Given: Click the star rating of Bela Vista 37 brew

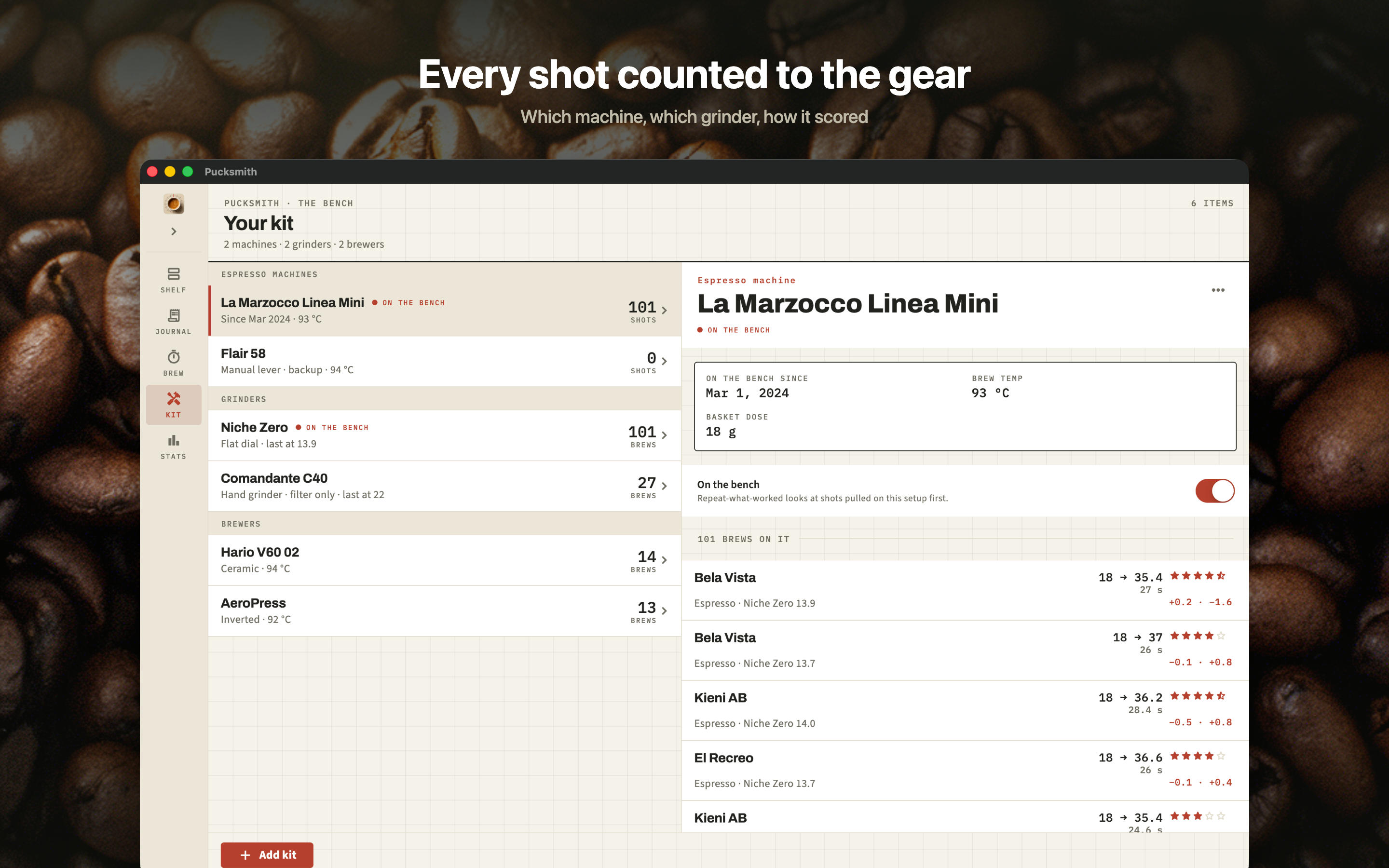Looking at the screenshot, I should pos(1198,636).
